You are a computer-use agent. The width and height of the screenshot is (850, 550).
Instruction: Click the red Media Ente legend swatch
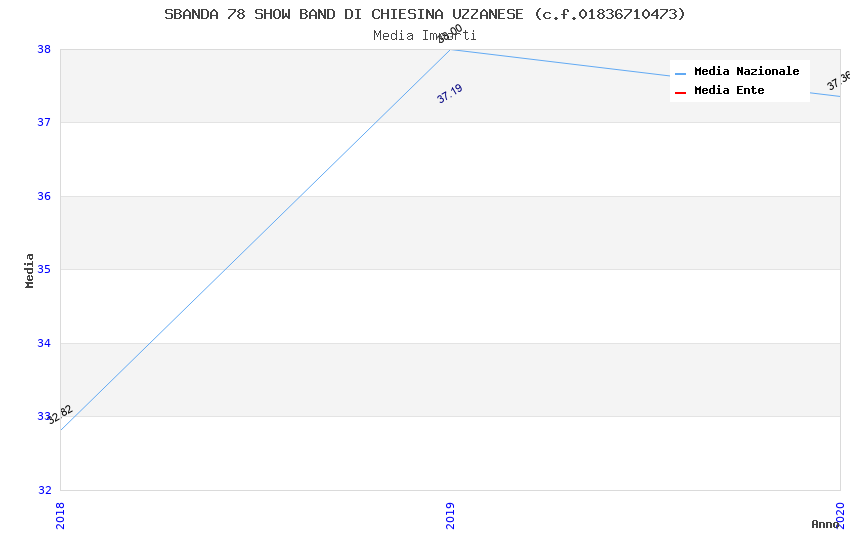click(680, 93)
